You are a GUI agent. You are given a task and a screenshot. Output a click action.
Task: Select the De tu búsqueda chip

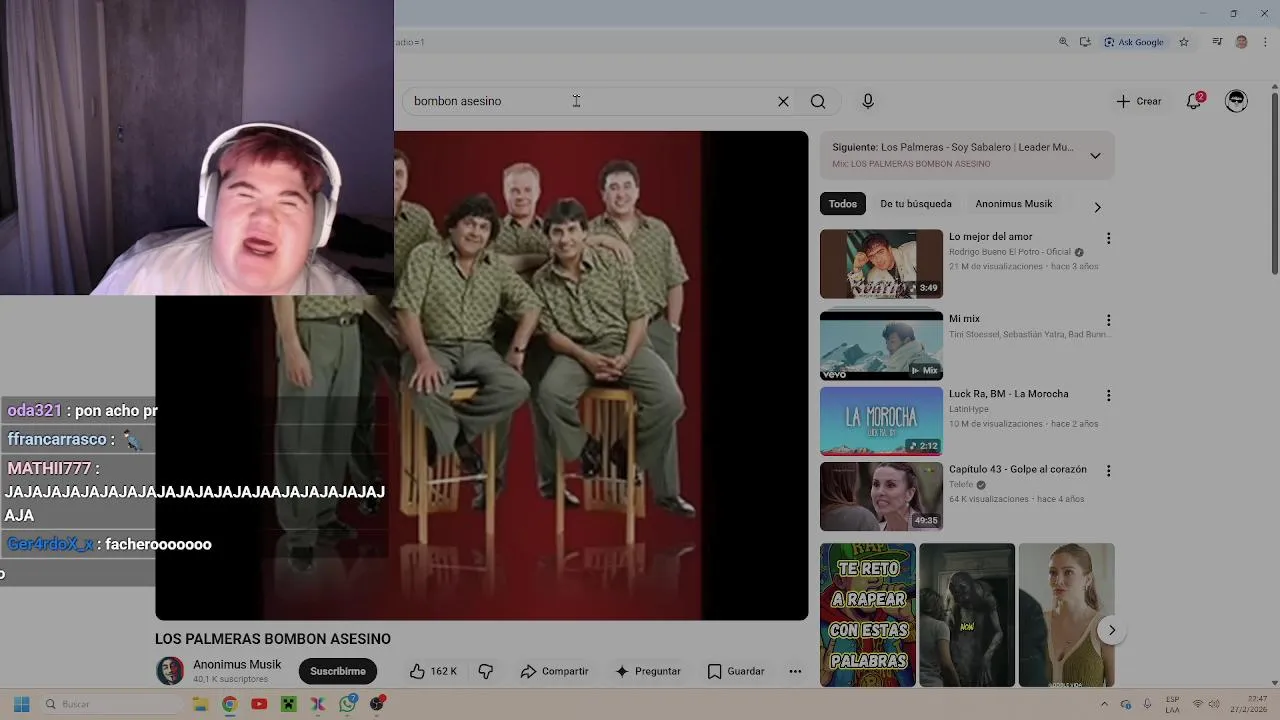[916, 204]
